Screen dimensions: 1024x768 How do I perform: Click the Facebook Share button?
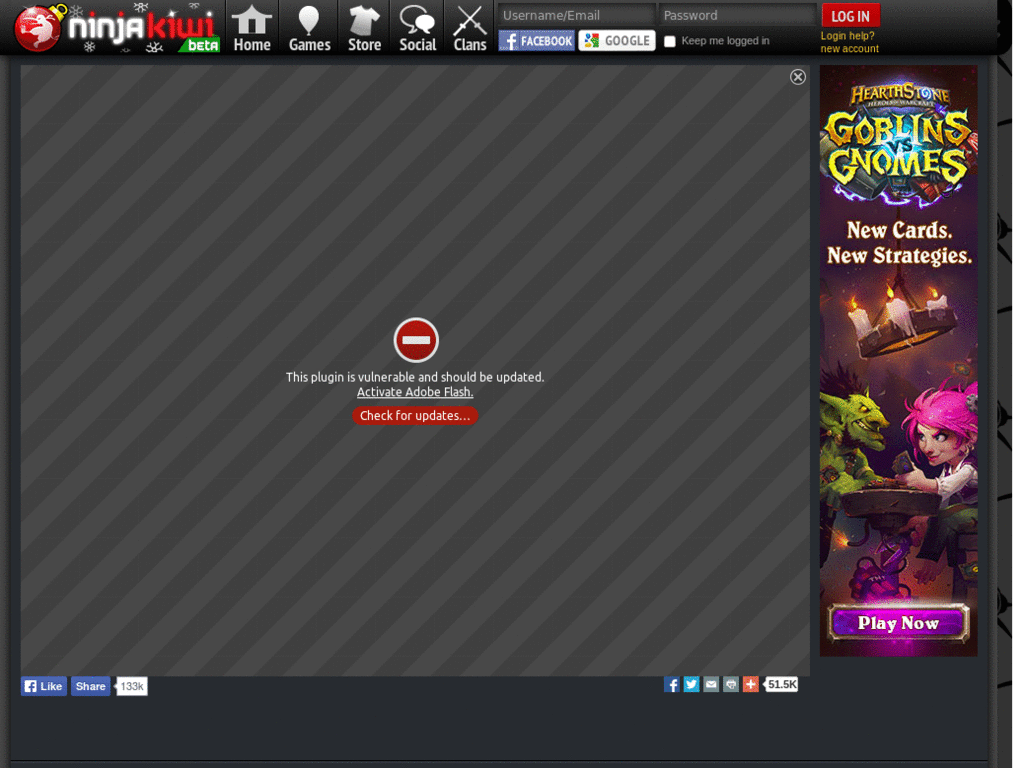pos(90,686)
